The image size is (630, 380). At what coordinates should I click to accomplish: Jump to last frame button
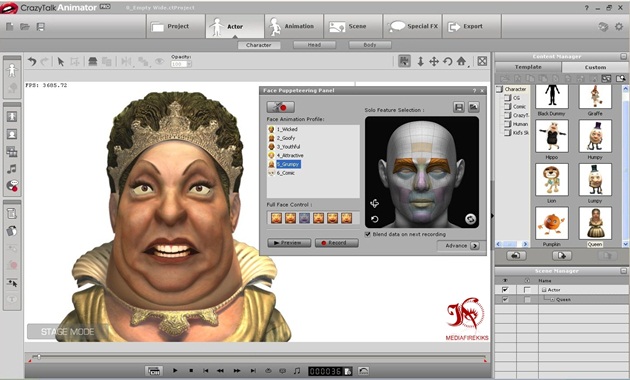click(253, 370)
